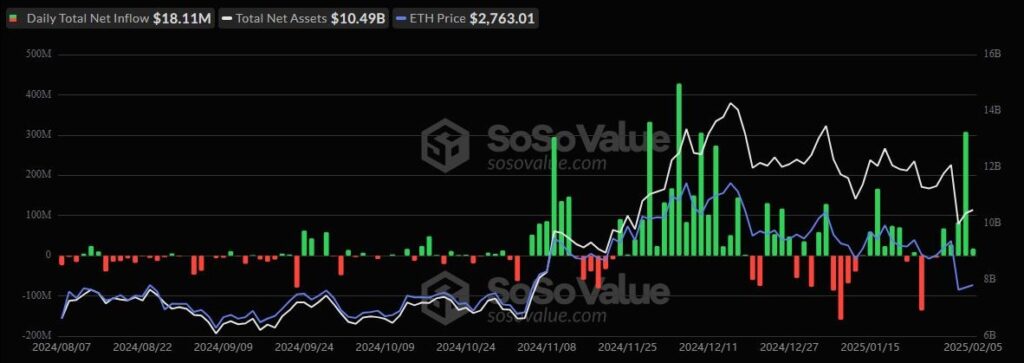Click the 8B right axis label
The width and height of the screenshot is (1024, 363).
(x=991, y=279)
